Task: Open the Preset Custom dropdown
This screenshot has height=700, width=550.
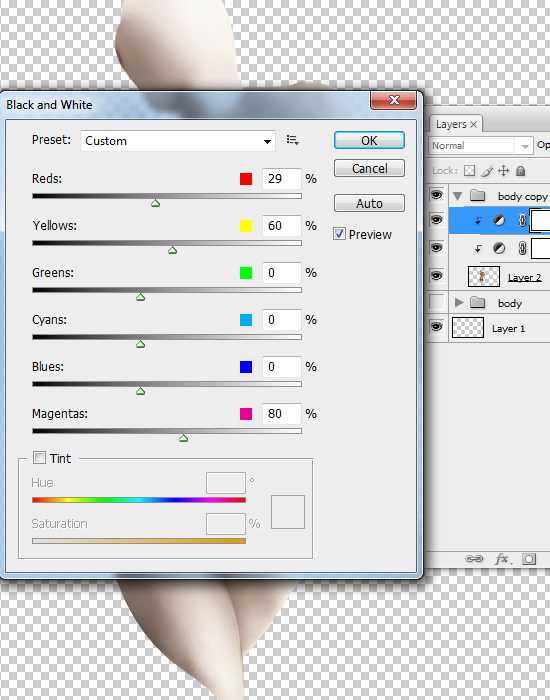Action: 178,141
